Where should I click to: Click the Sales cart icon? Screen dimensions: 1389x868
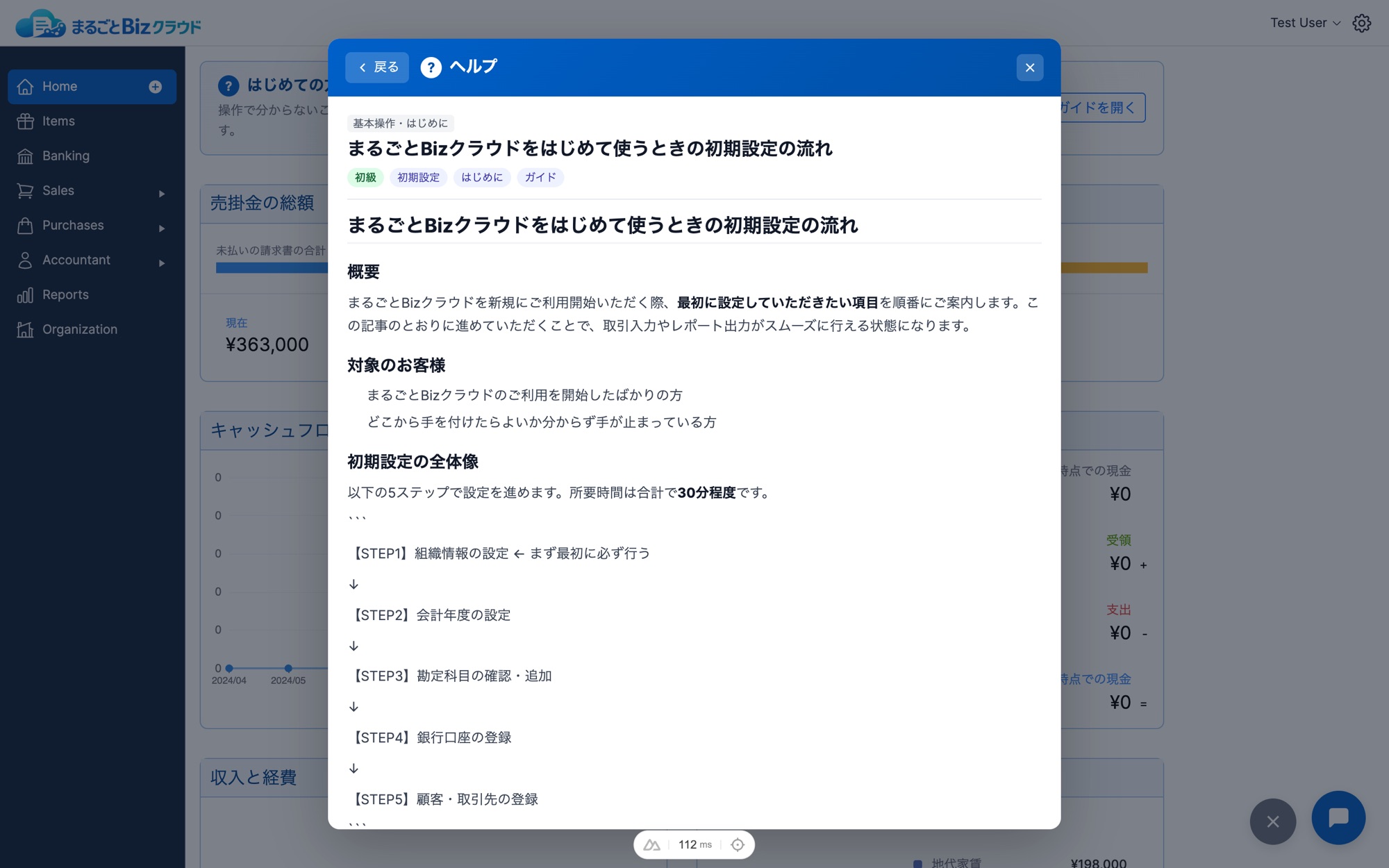[25, 191]
